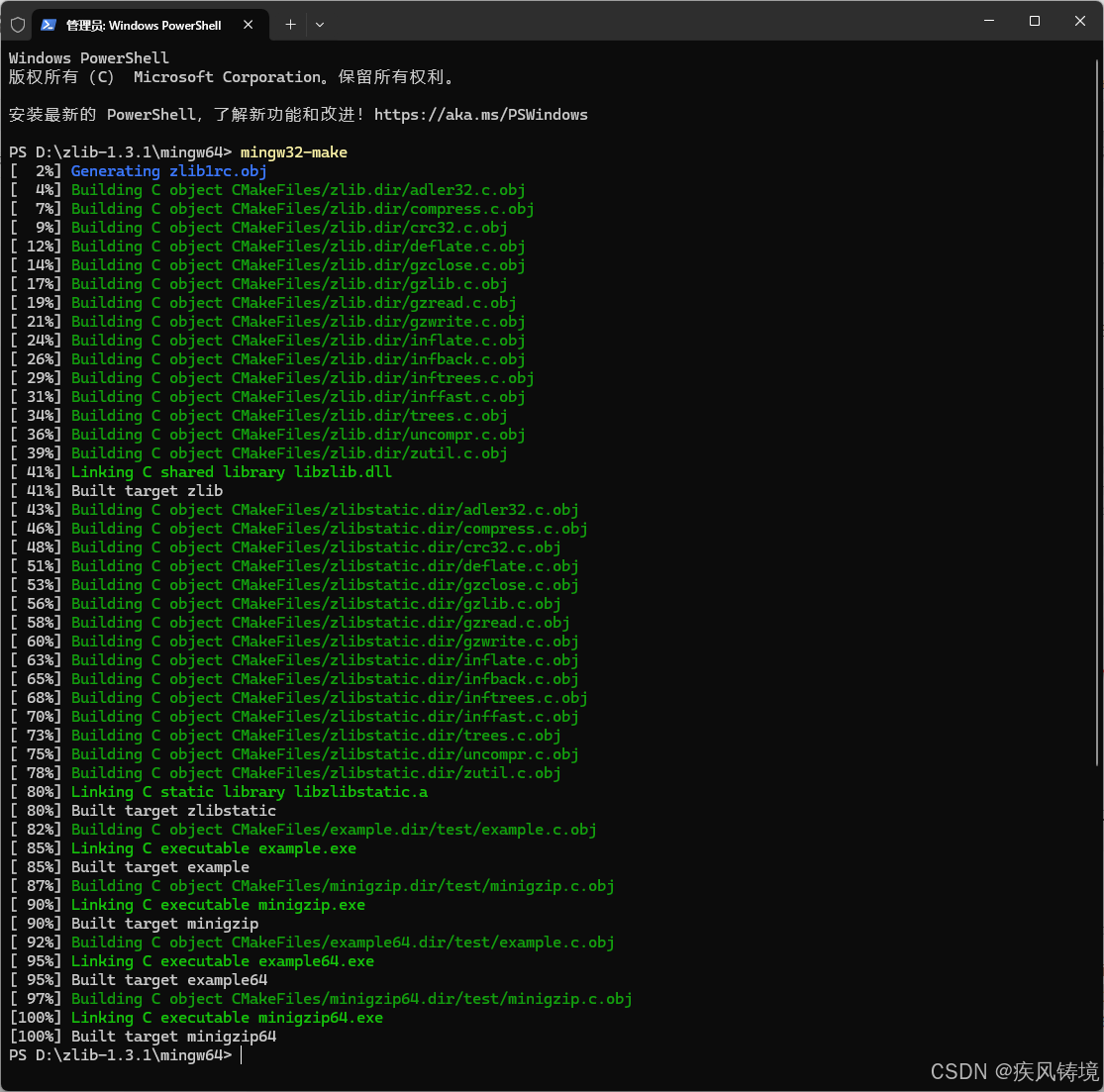Click the zlibstatic.dir/trees.c.obj line
Image resolution: width=1104 pixels, height=1092 pixels.
pos(285,736)
